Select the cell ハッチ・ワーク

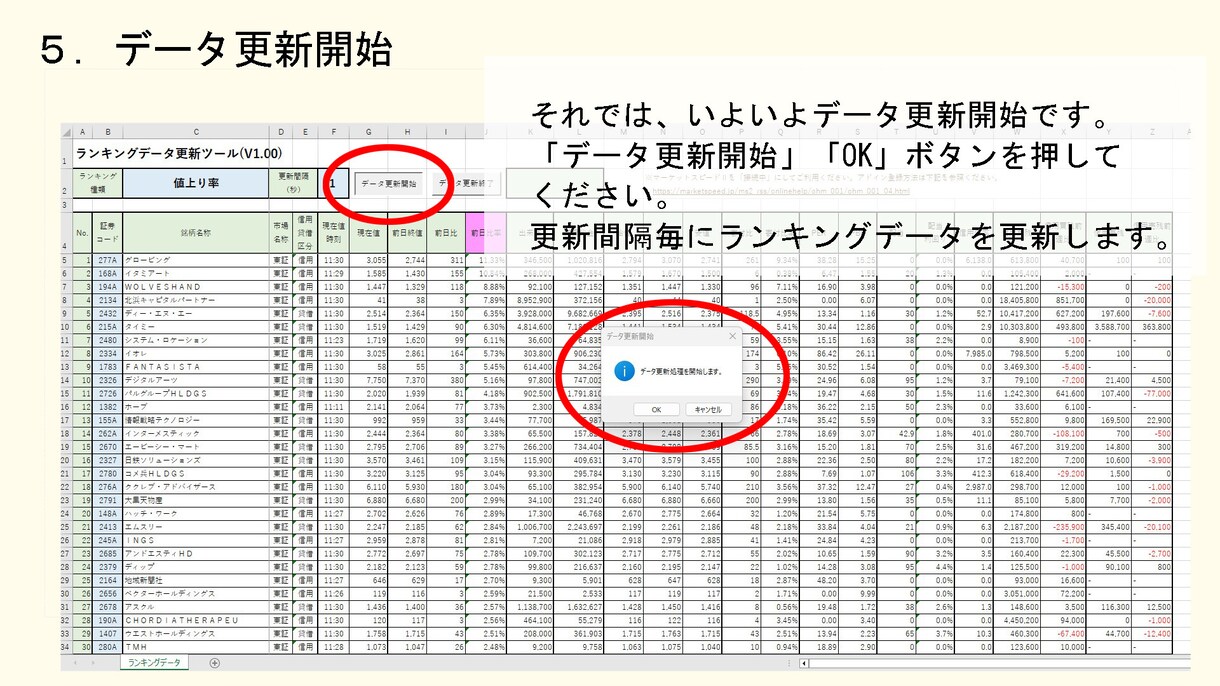[x=196, y=512]
